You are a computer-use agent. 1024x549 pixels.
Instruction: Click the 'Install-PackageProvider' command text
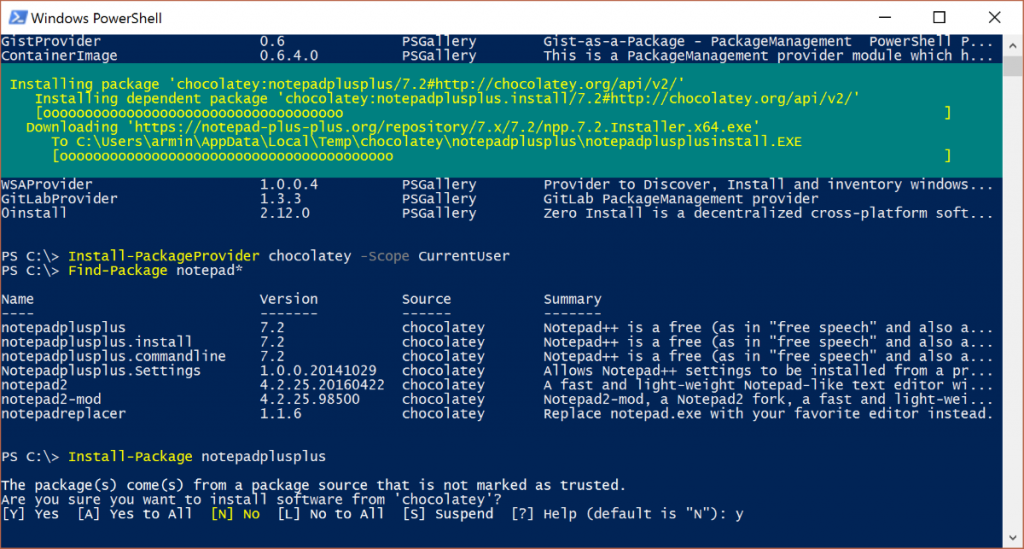pos(164,256)
